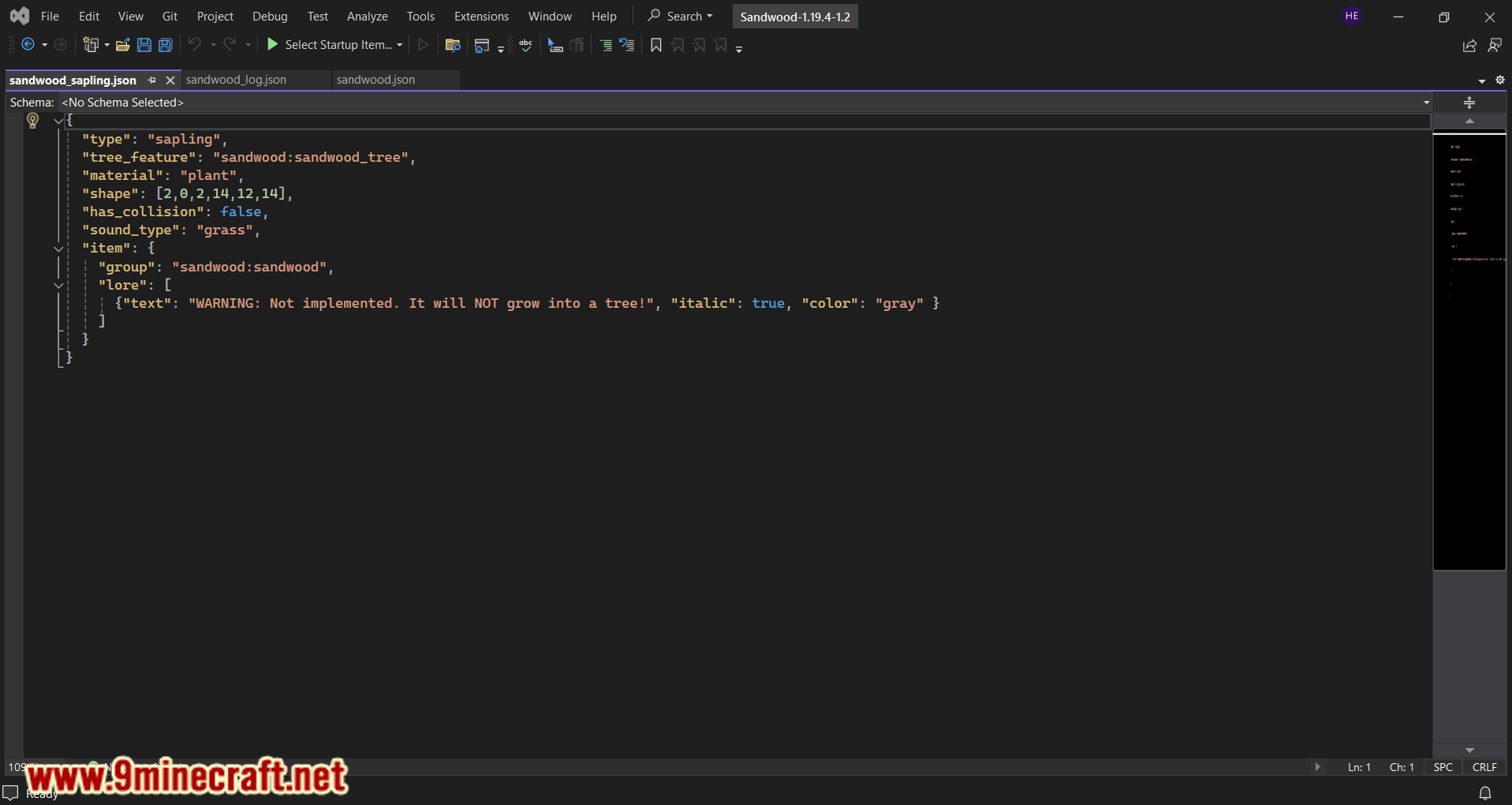This screenshot has height=805, width=1512.
Task: Click the Save file icon
Action: click(x=144, y=45)
